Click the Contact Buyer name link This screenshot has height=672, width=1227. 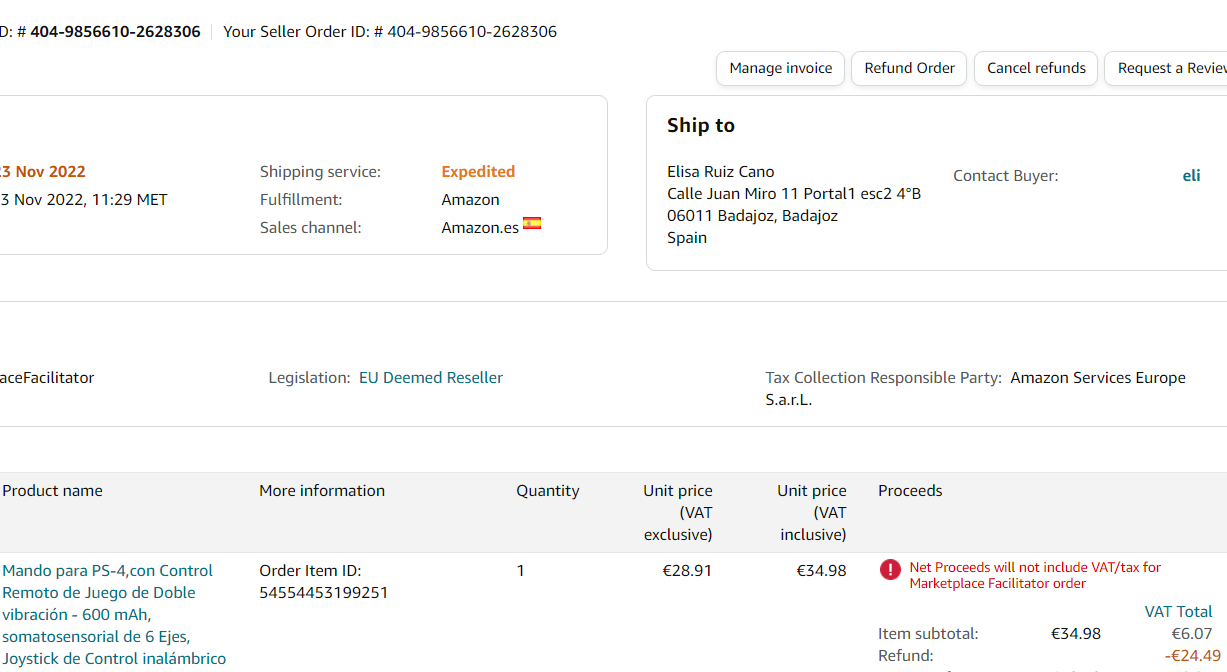pyautogui.click(x=1191, y=176)
